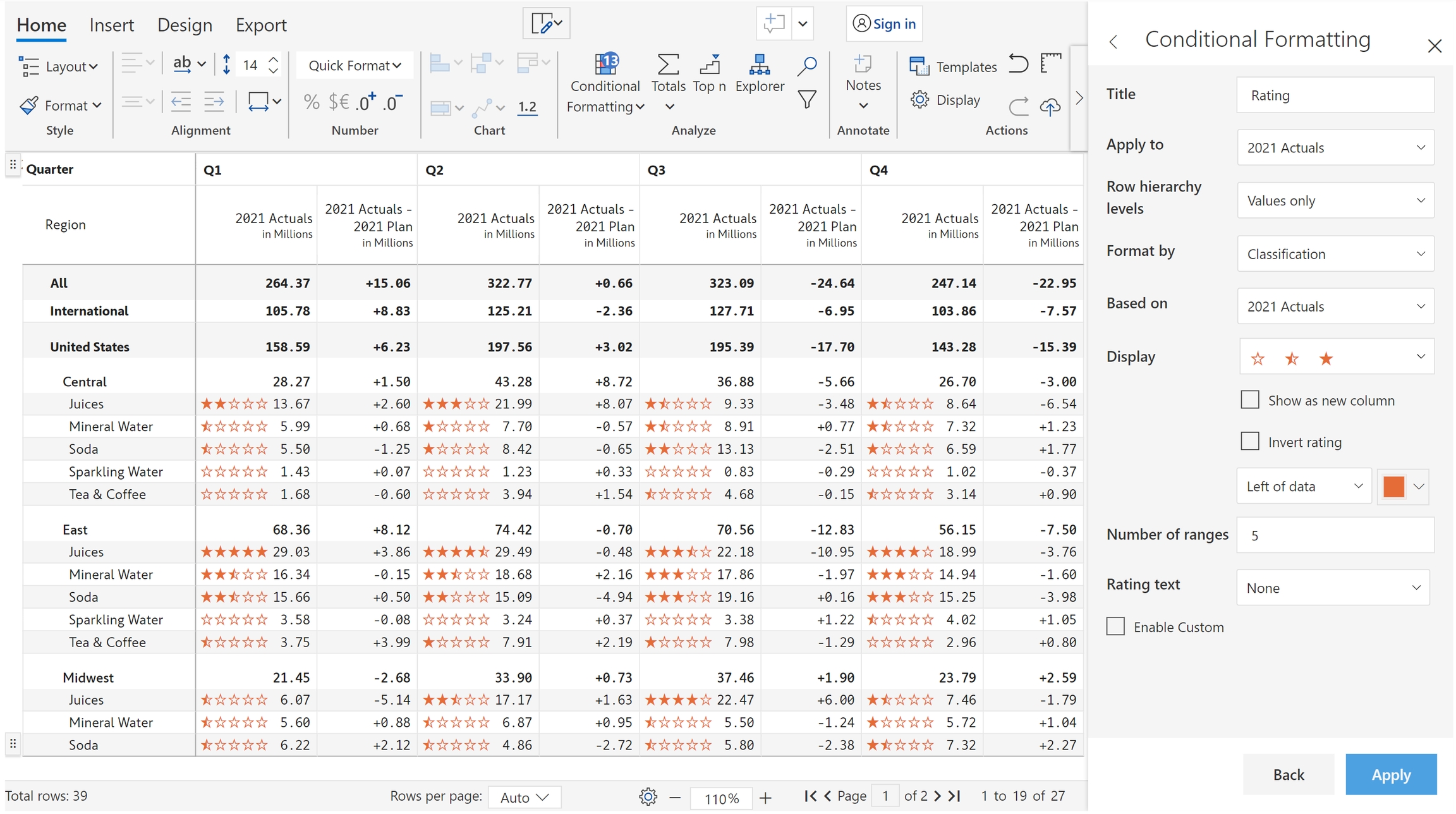Click the Number of ranges field

tap(1335, 535)
